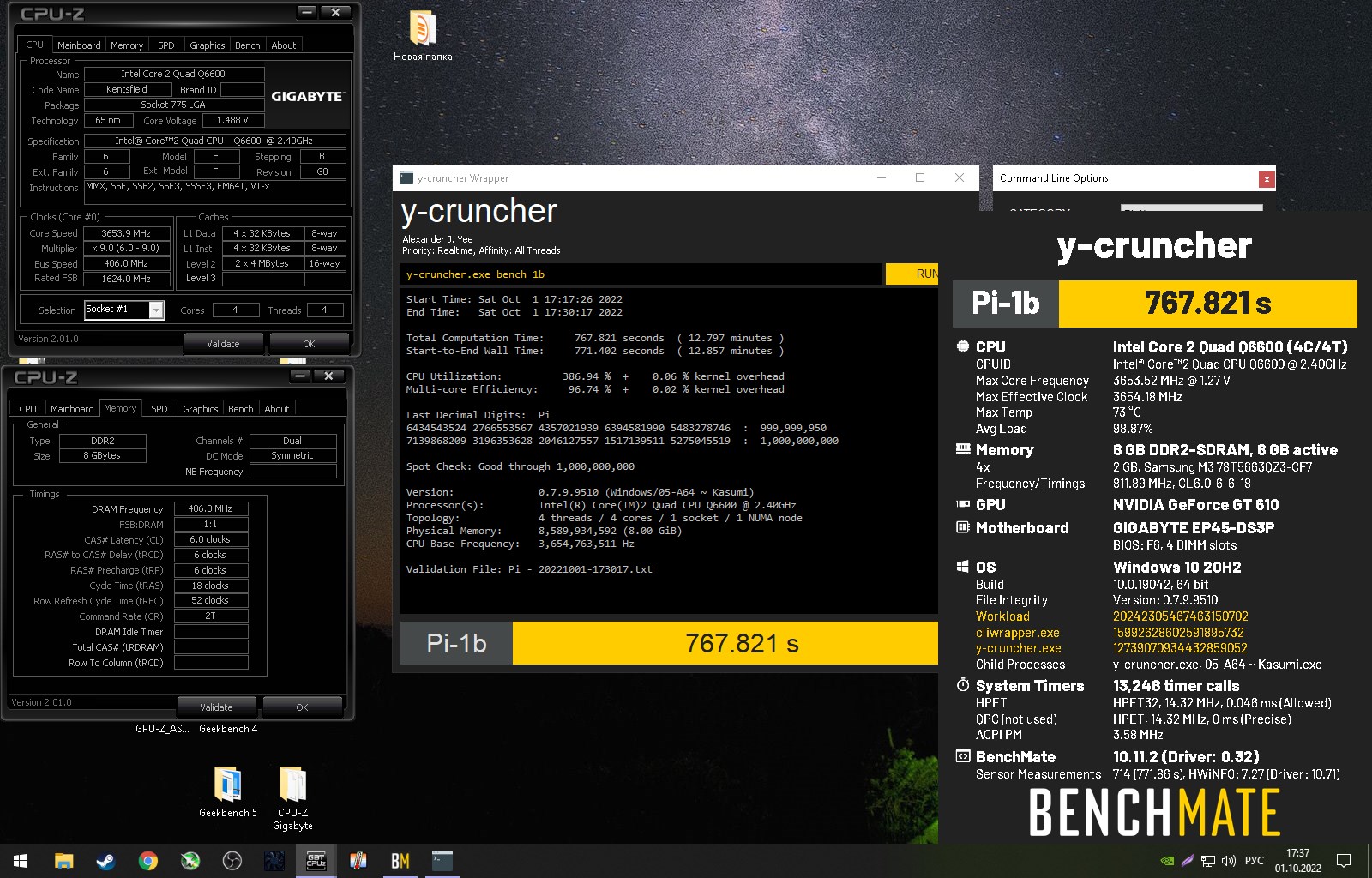Expand the Socket #1 selection dropdown

click(x=156, y=310)
